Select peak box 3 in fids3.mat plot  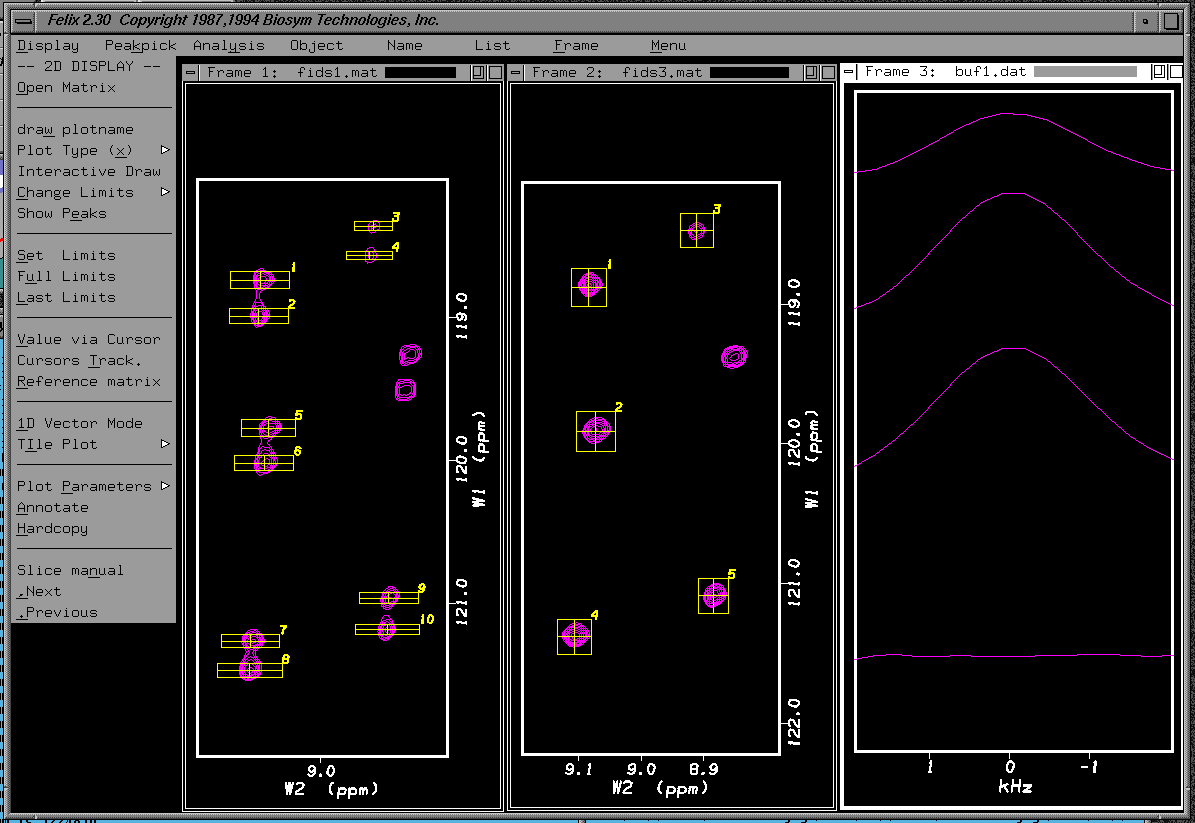click(696, 231)
